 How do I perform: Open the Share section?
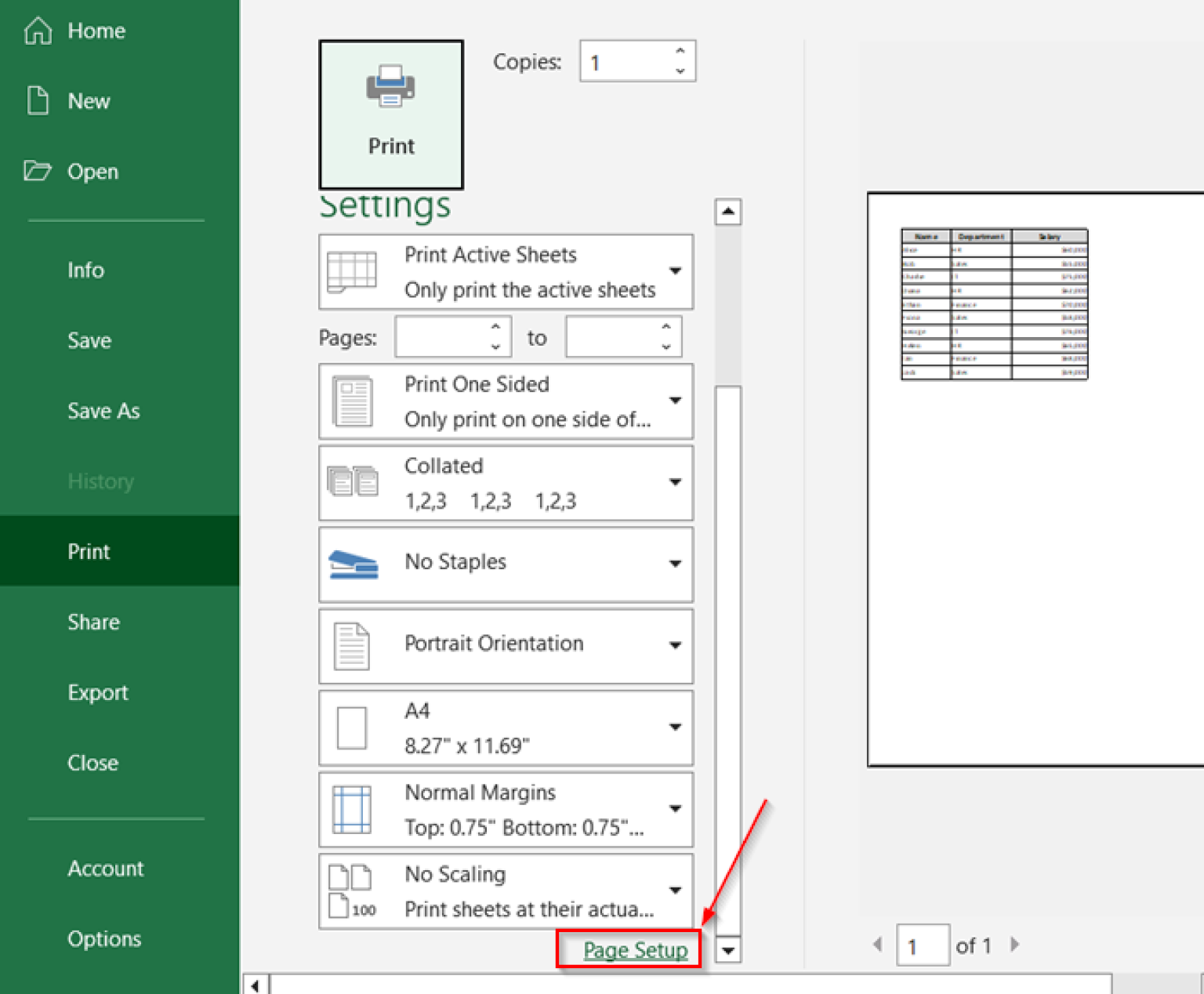click(93, 622)
